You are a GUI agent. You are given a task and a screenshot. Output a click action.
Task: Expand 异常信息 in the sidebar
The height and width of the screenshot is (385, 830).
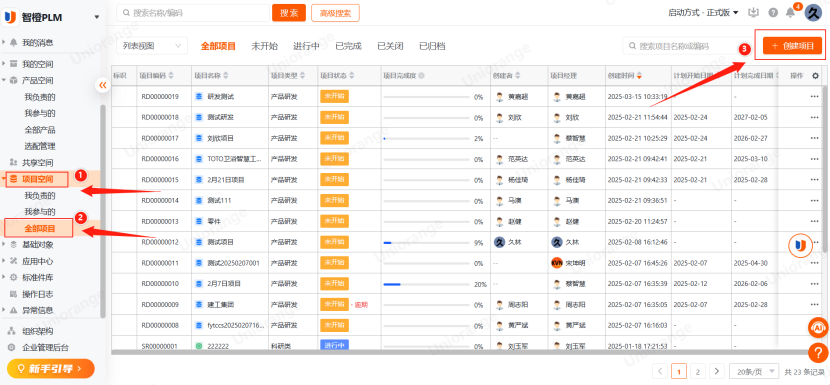click(4, 310)
